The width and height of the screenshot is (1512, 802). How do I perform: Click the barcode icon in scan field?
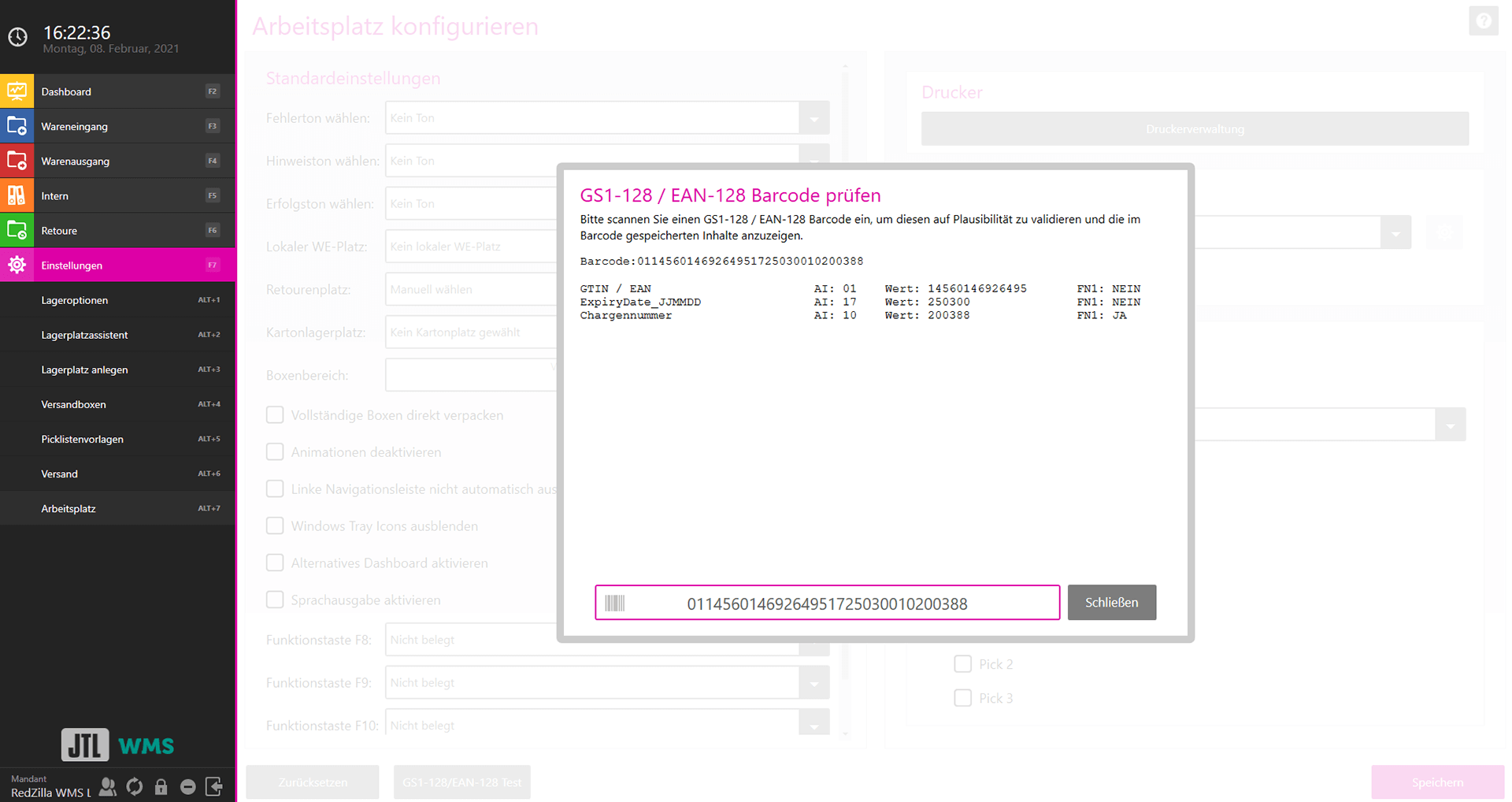[x=615, y=603]
